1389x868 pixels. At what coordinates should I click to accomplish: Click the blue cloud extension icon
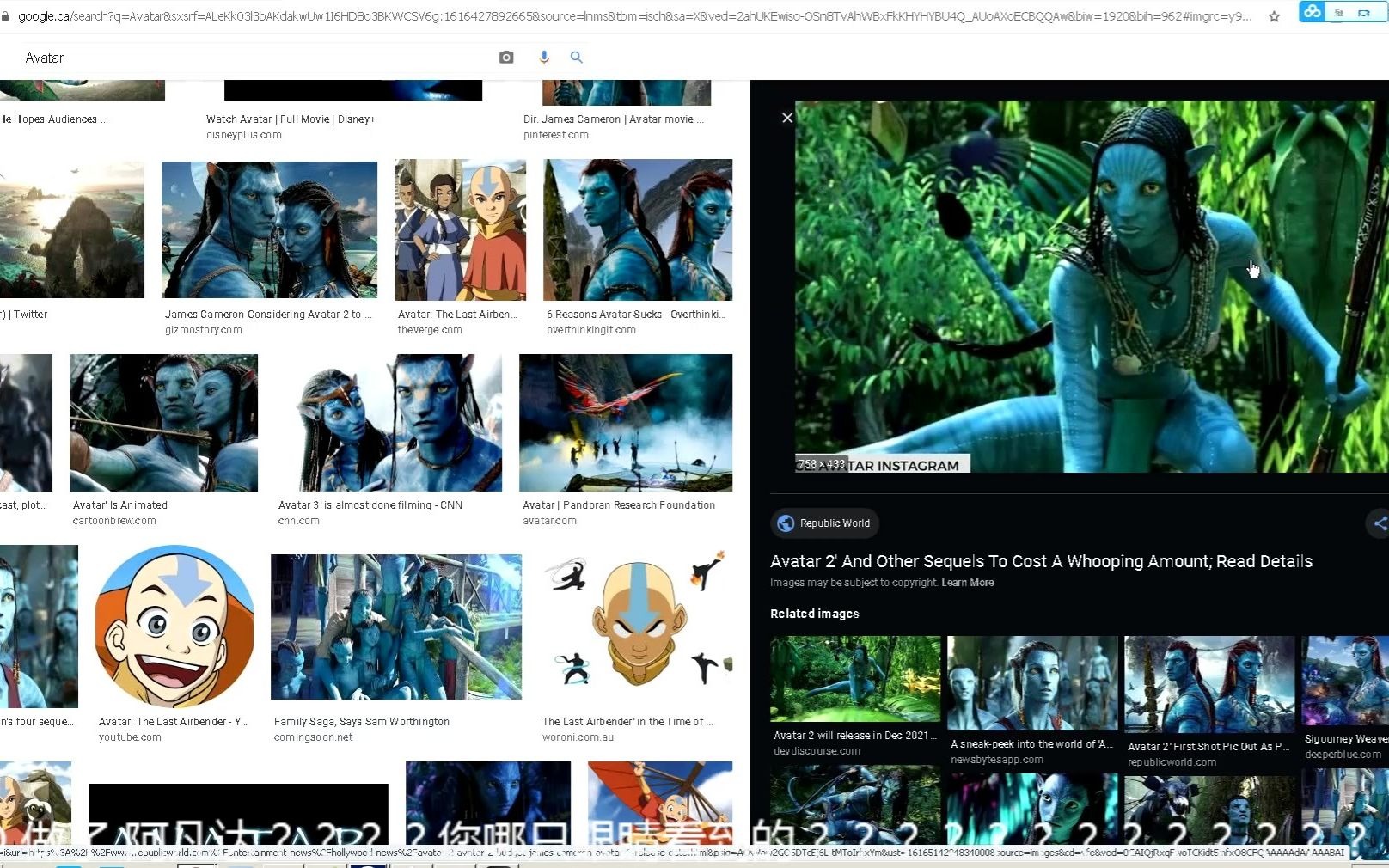1312,12
